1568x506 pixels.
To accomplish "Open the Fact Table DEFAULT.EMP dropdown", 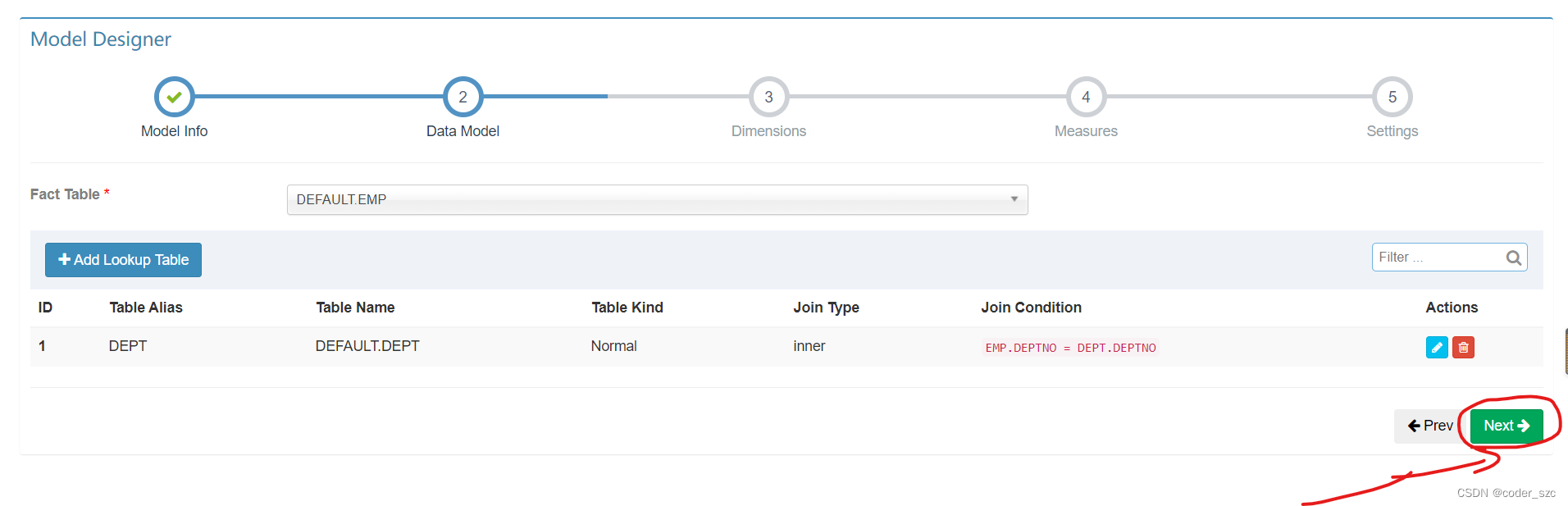I will pos(657,199).
